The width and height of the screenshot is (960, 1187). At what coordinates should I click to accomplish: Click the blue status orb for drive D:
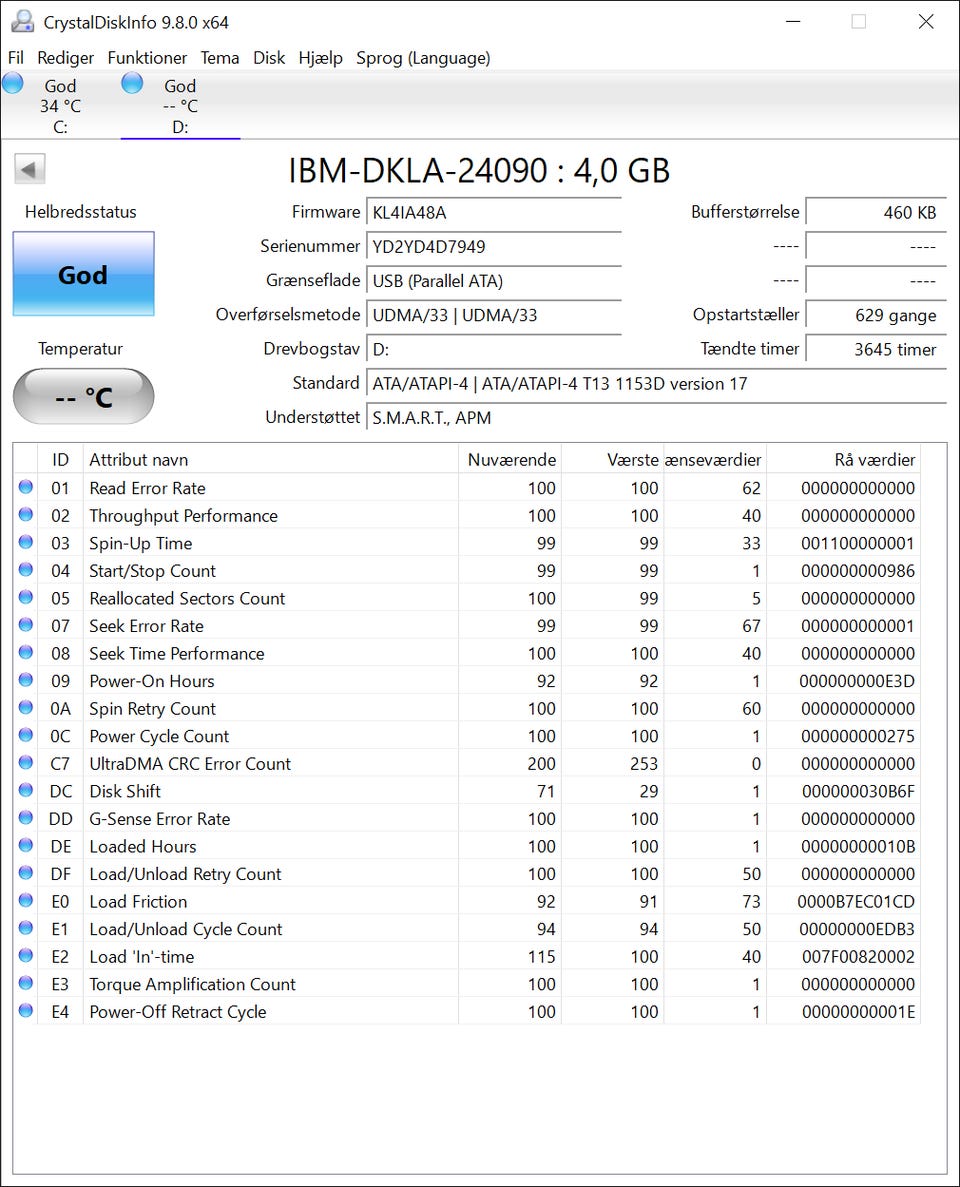point(132,84)
